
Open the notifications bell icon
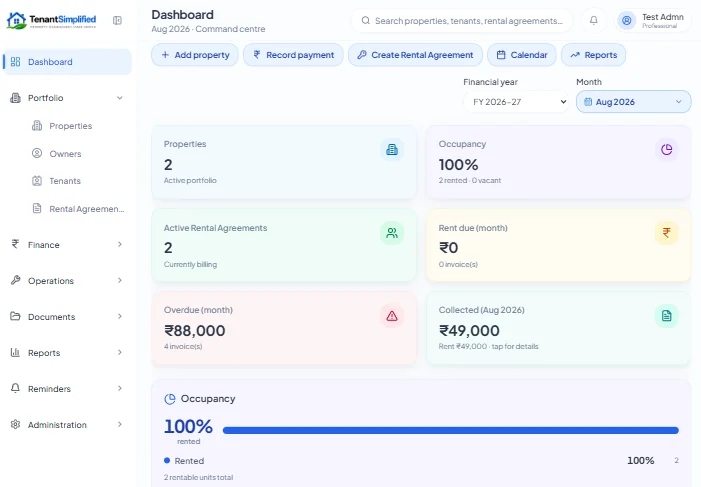pos(593,21)
